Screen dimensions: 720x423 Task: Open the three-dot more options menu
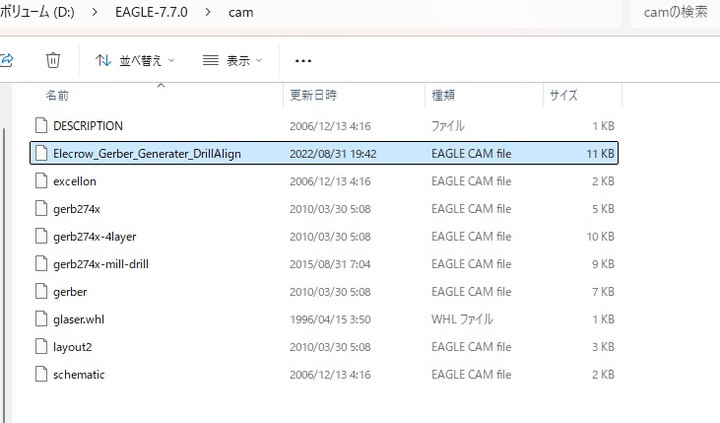(x=303, y=60)
